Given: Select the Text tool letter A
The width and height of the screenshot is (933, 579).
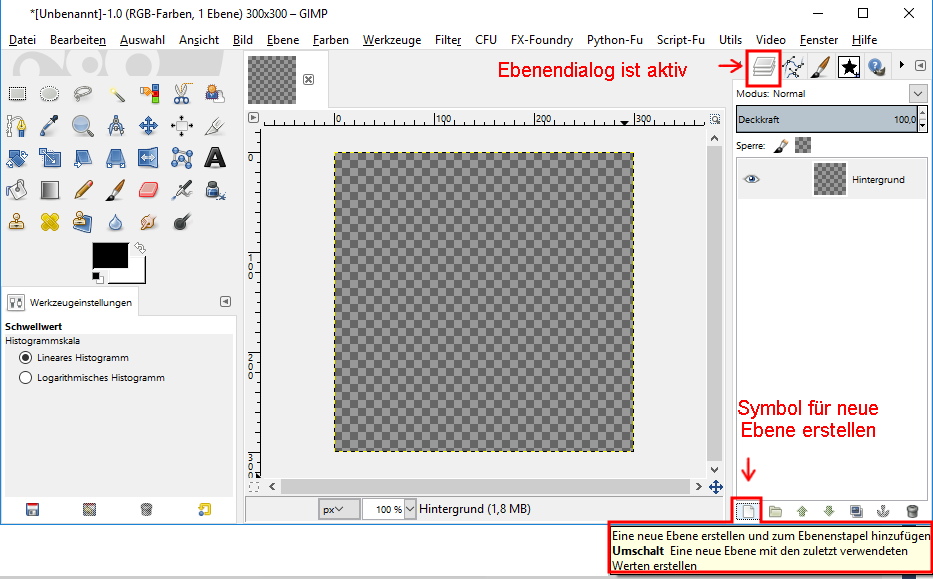Looking at the screenshot, I should tap(215, 158).
